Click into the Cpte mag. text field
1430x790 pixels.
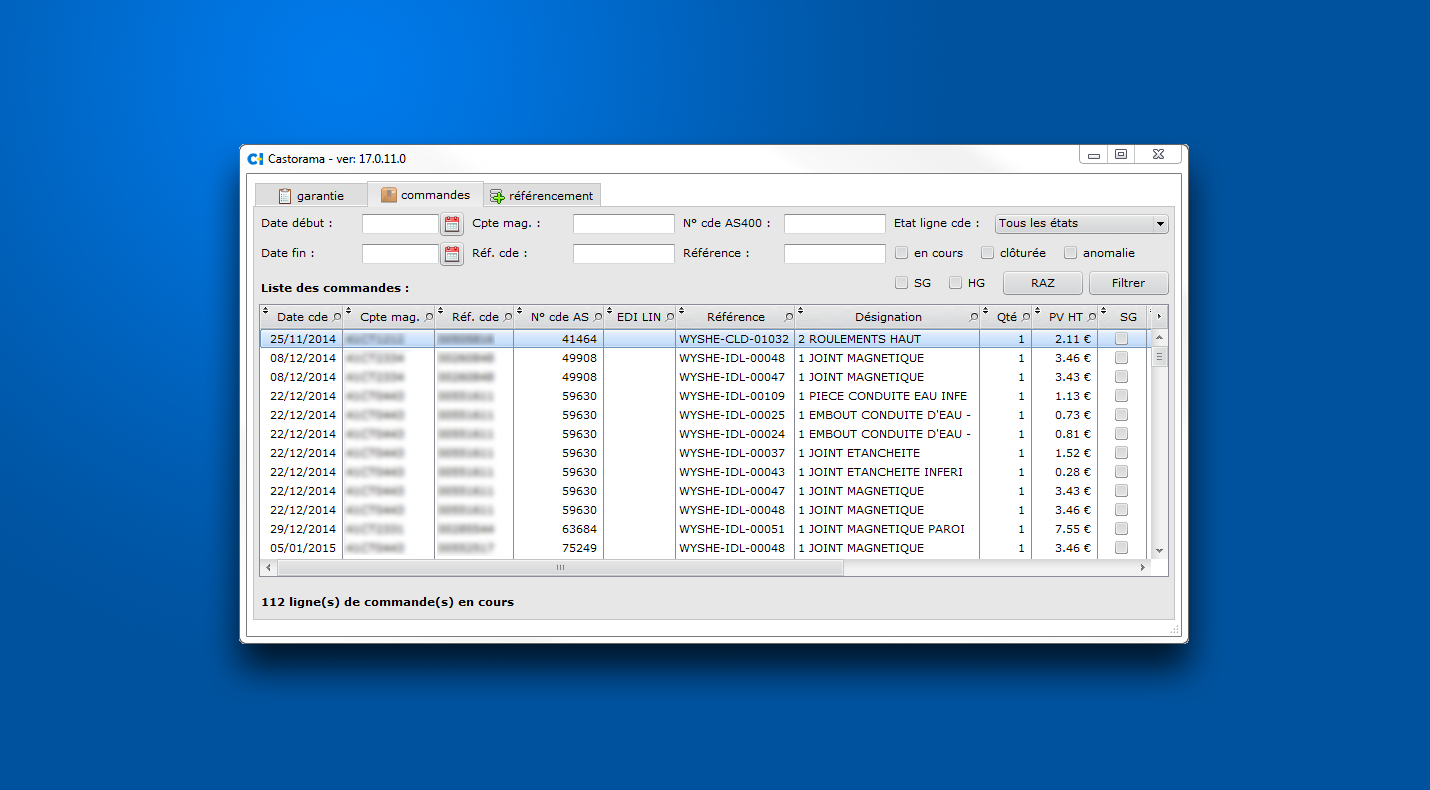tap(624, 224)
